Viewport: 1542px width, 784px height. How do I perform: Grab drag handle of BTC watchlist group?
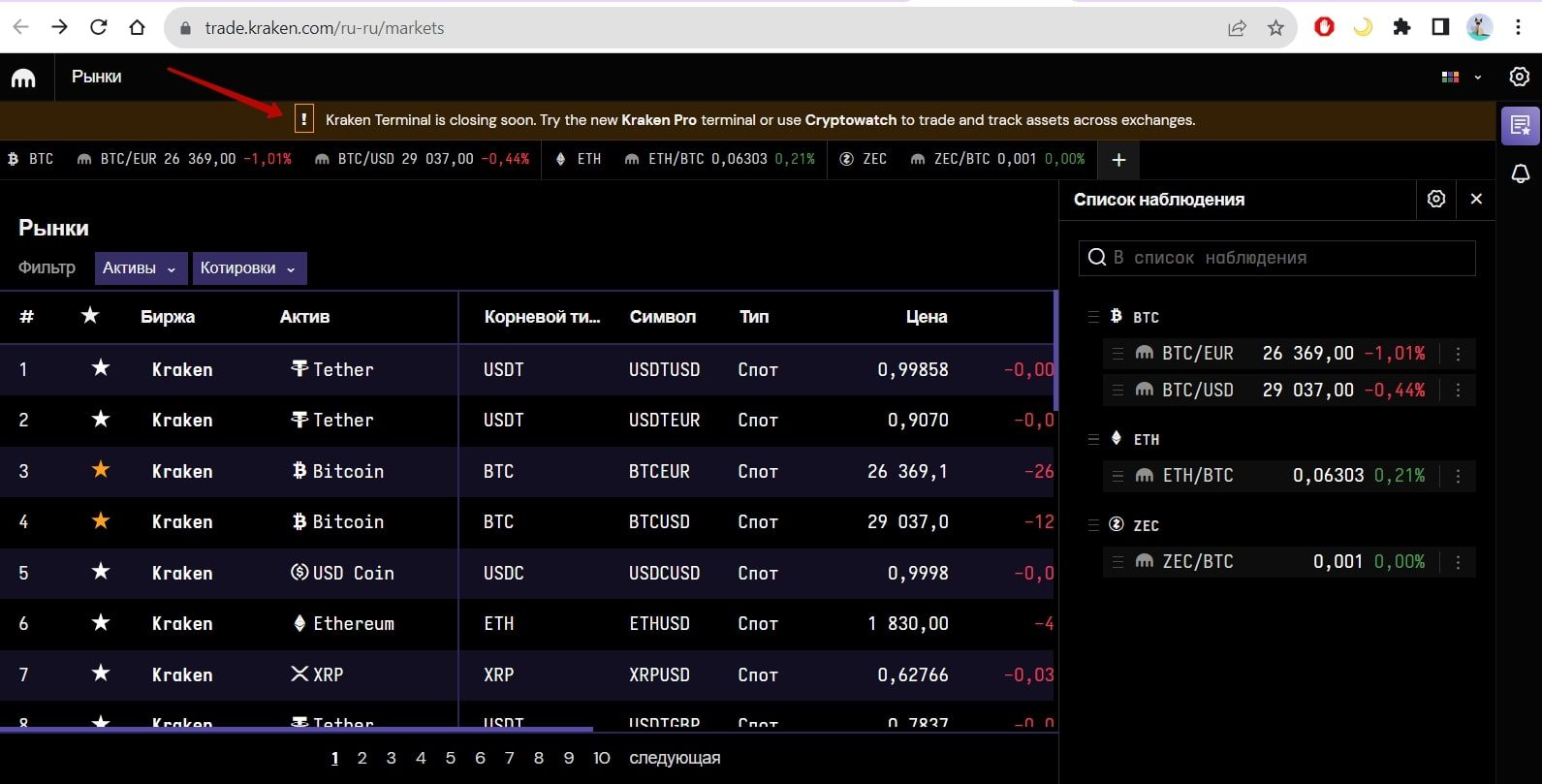pos(1093,317)
